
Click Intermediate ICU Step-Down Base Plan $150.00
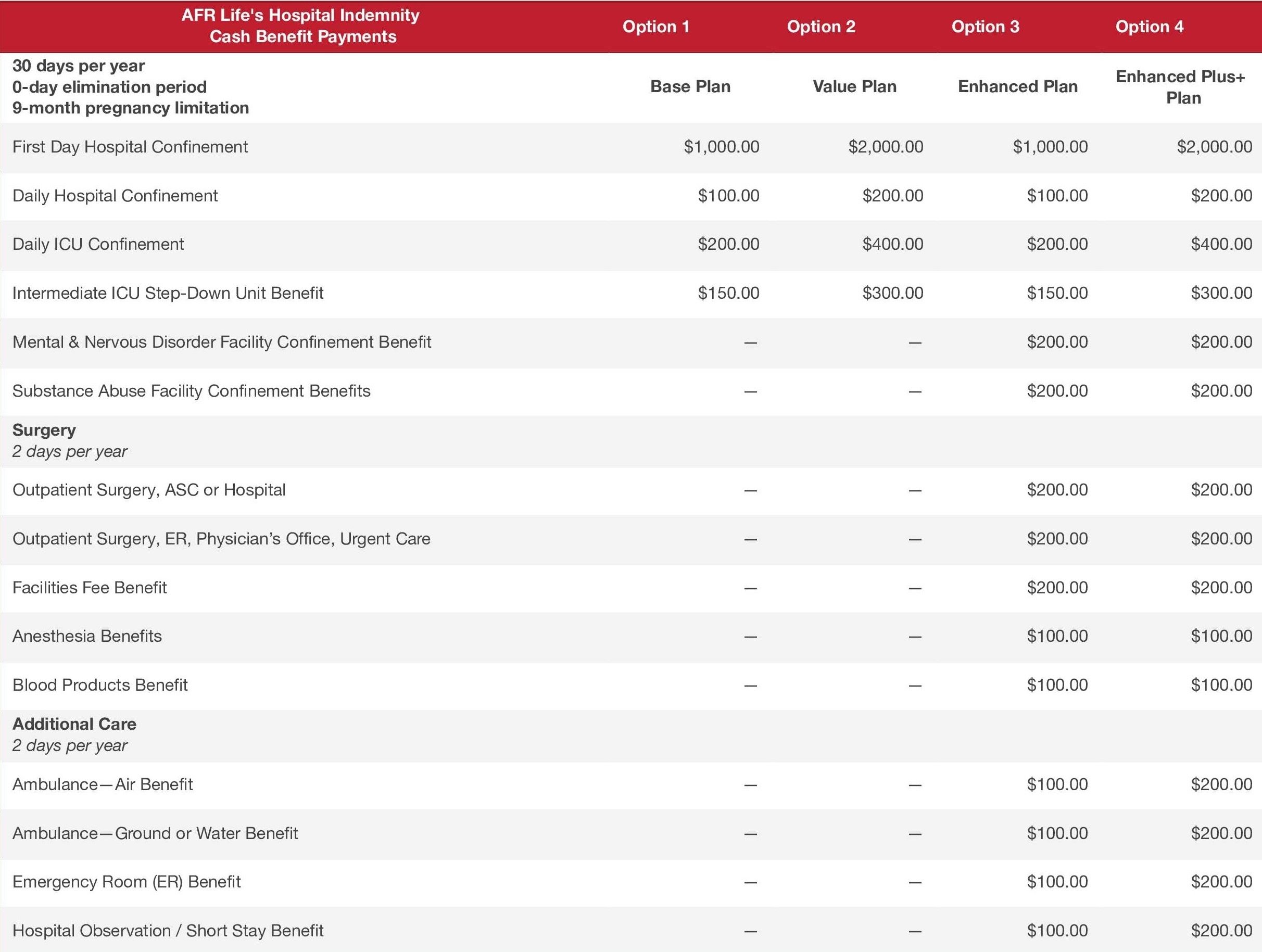coord(728,293)
